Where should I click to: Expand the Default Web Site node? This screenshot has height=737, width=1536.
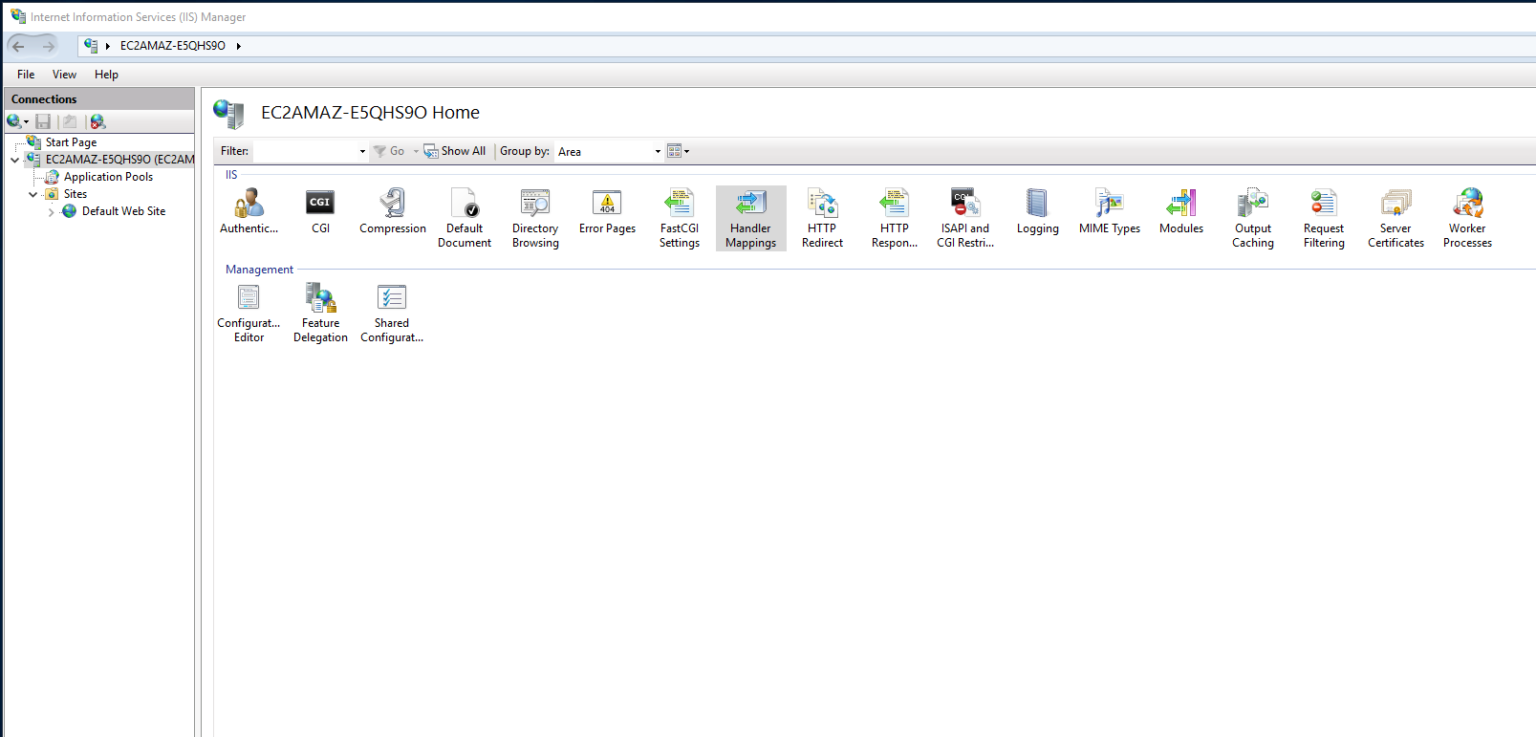(x=50, y=211)
